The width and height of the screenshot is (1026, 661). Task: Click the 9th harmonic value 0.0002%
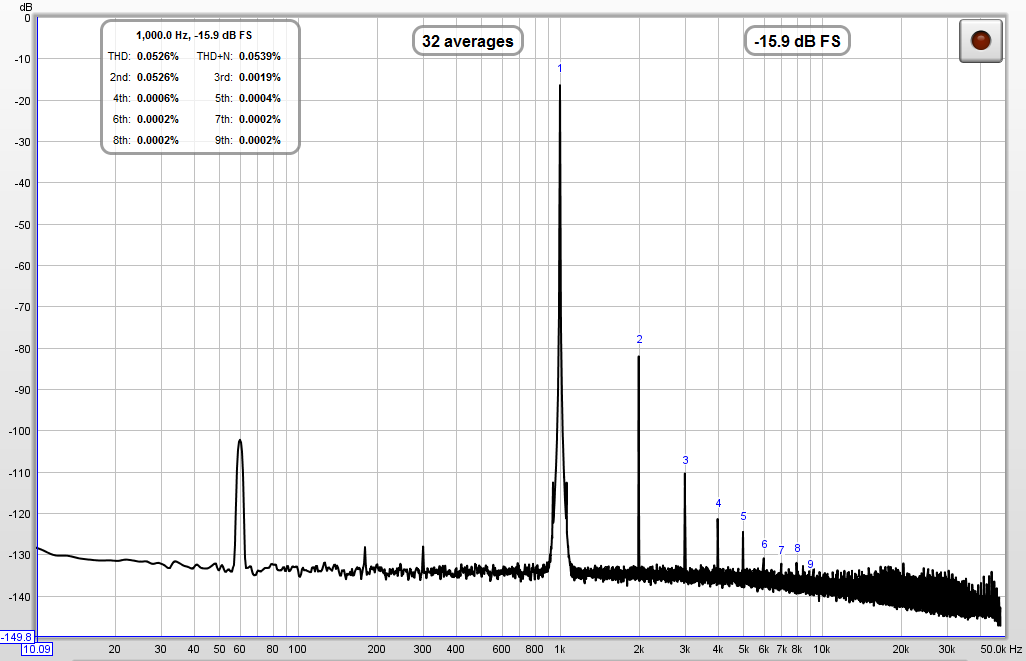pyautogui.click(x=260, y=140)
